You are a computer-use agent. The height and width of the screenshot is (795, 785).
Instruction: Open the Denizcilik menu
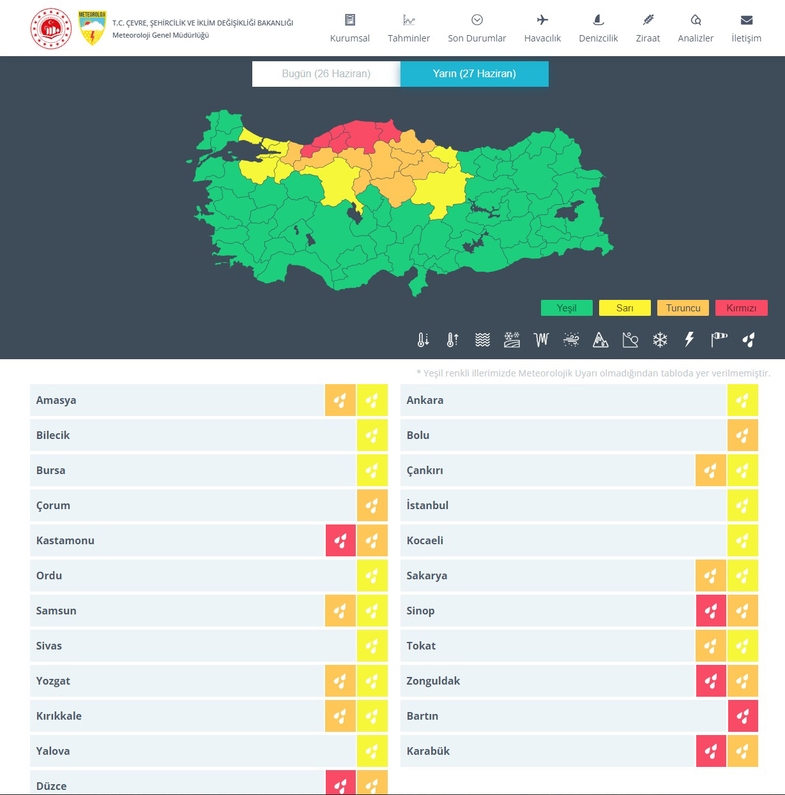point(598,28)
